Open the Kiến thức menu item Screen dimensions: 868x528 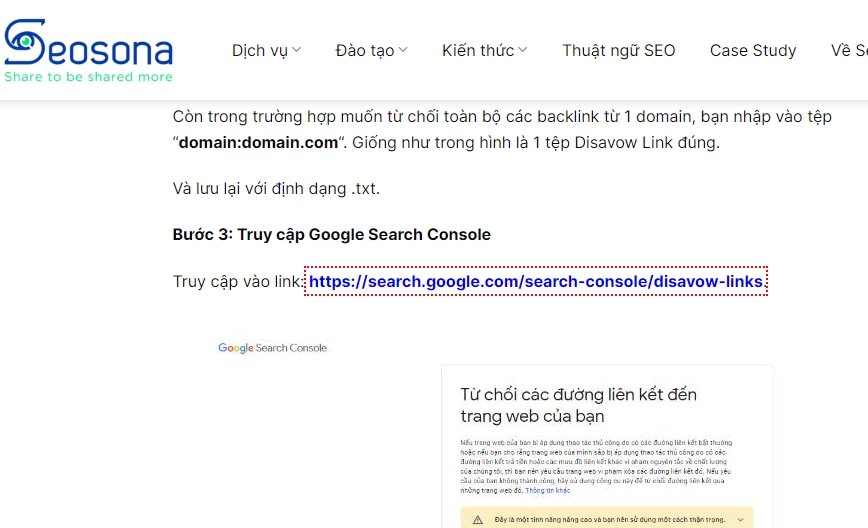coord(478,50)
